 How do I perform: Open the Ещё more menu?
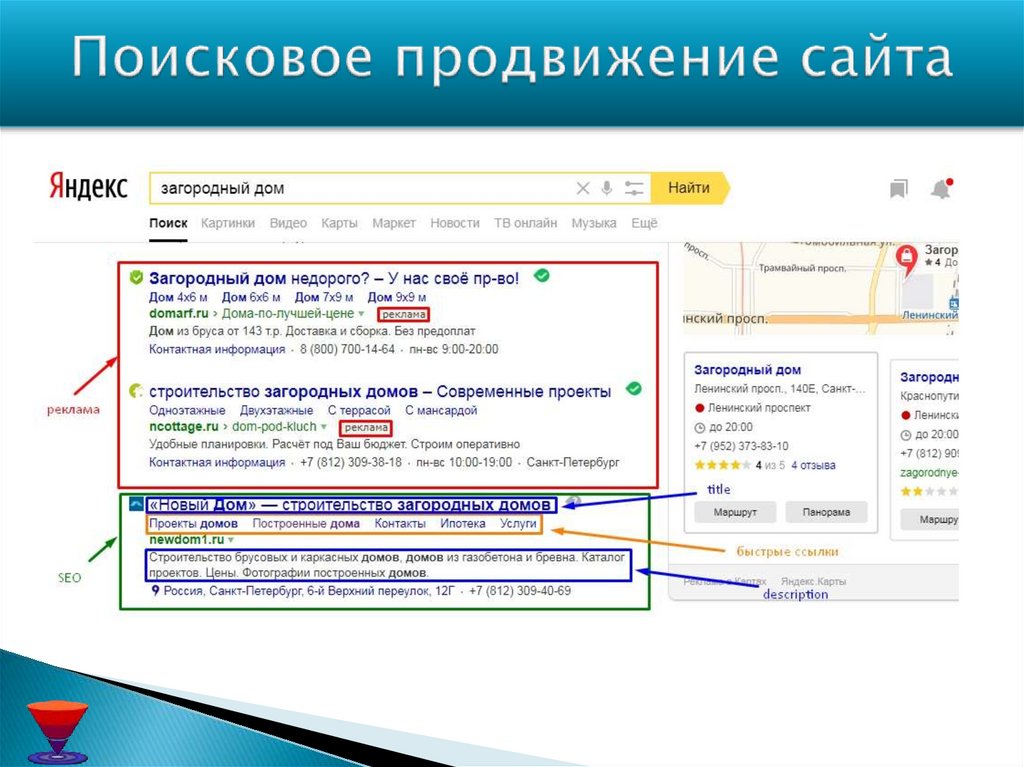tap(644, 223)
